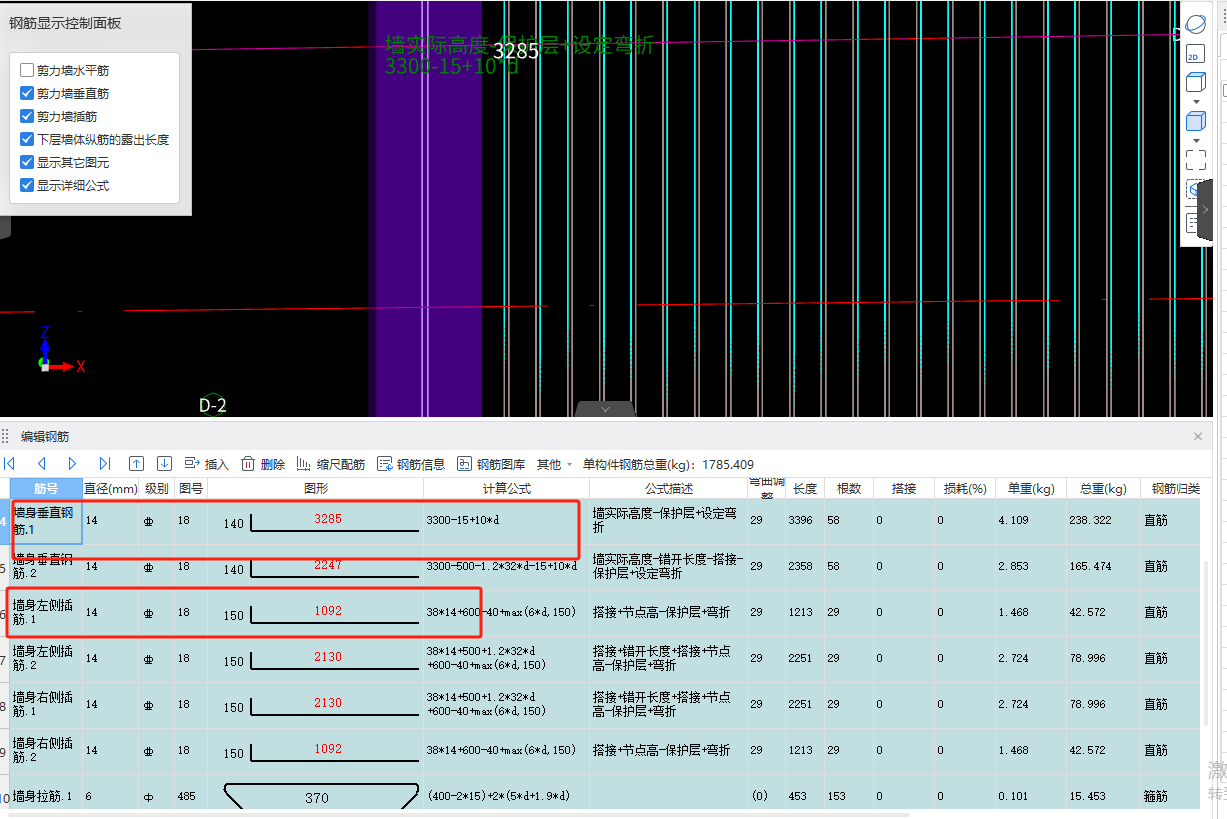
Task: Click the 长度 column header
Action: point(805,489)
